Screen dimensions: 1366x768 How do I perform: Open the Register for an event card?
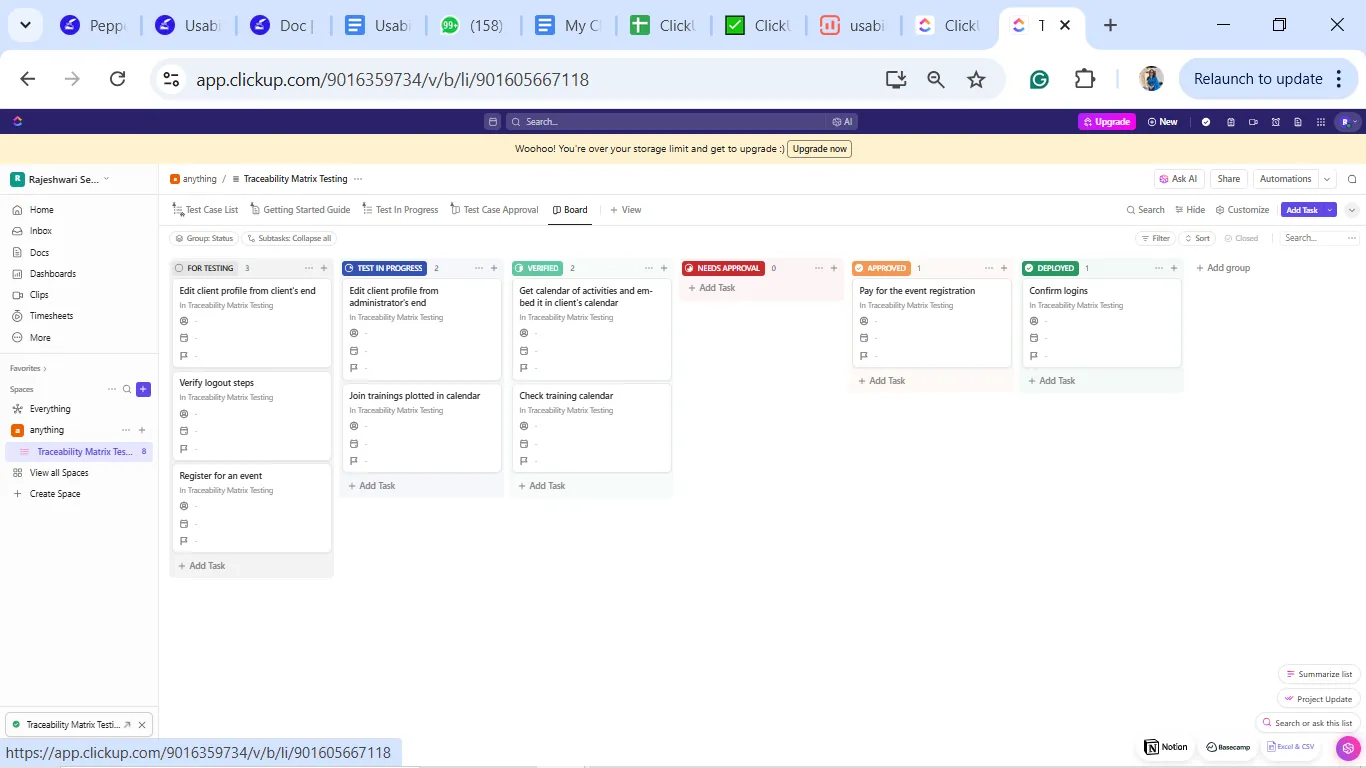pyautogui.click(x=251, y=508)
